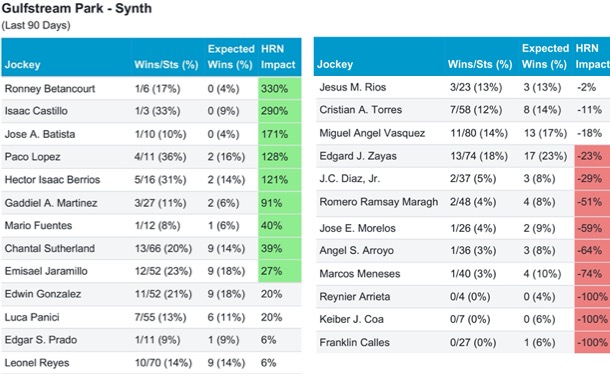Click Franklin Calles jockey name
This screenshot has height=374, width=610.
point(354,342)
